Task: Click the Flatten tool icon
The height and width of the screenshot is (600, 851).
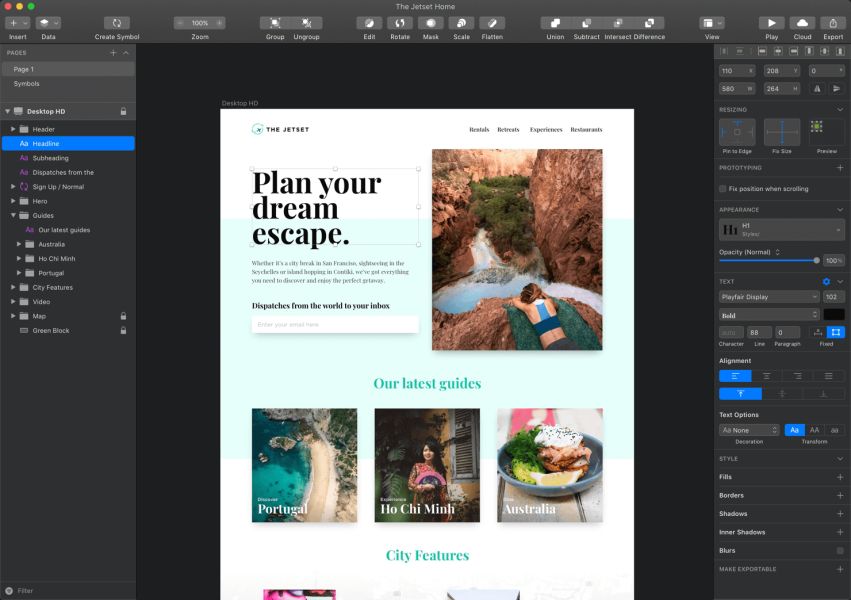Action: (x=492, y=22)
